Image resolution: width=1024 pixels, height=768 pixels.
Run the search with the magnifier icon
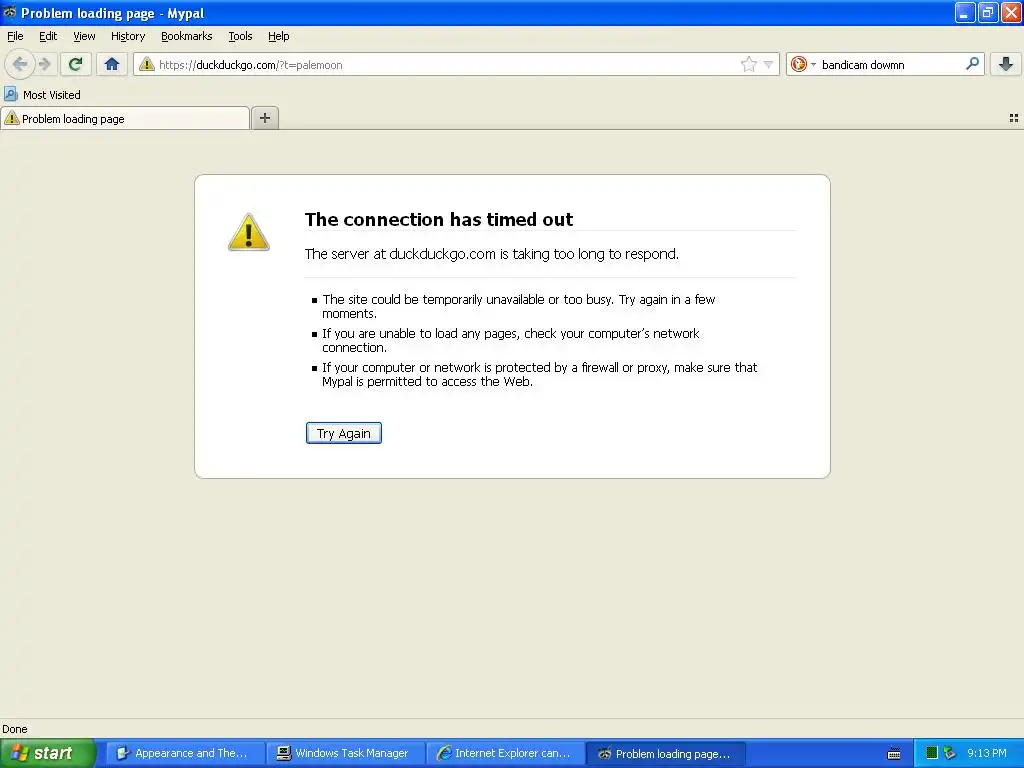(x=972, y=63)
